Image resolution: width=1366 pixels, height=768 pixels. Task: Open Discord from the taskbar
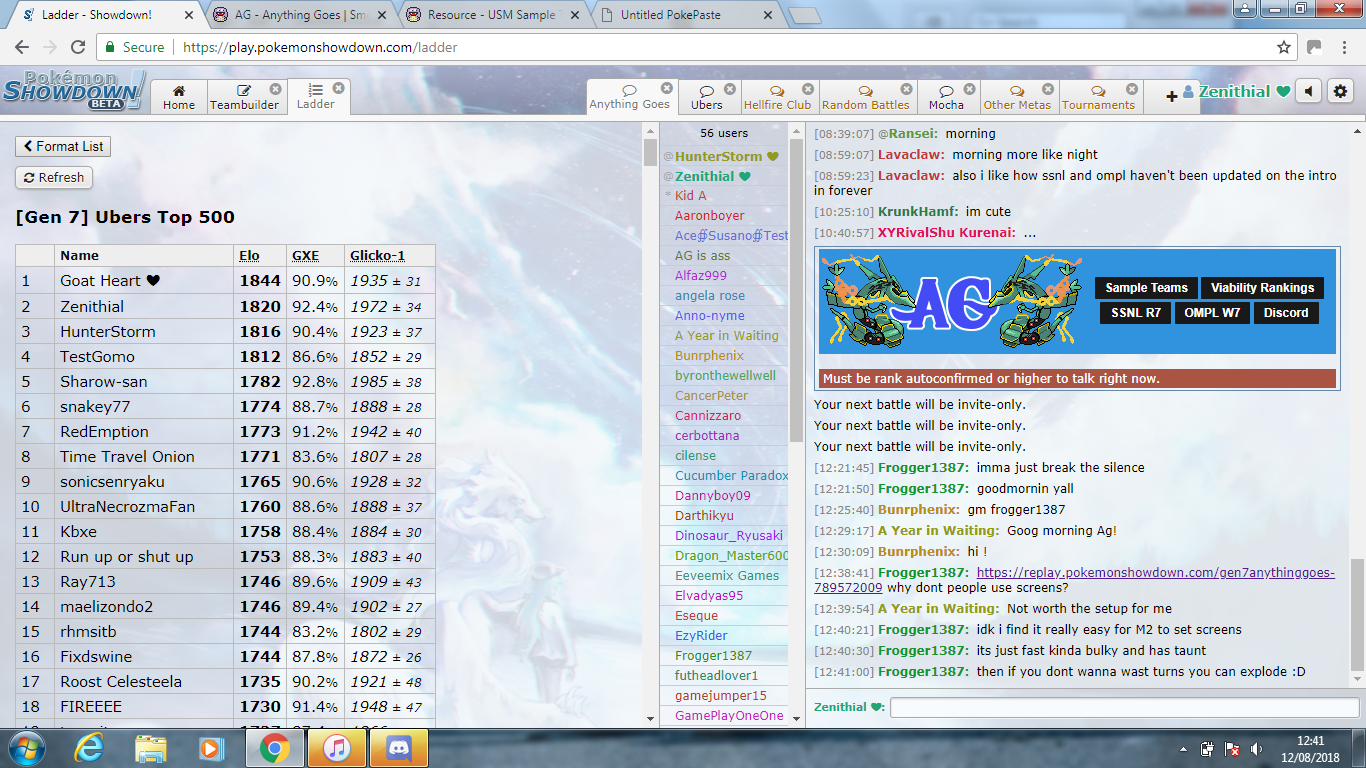point(398,748)
